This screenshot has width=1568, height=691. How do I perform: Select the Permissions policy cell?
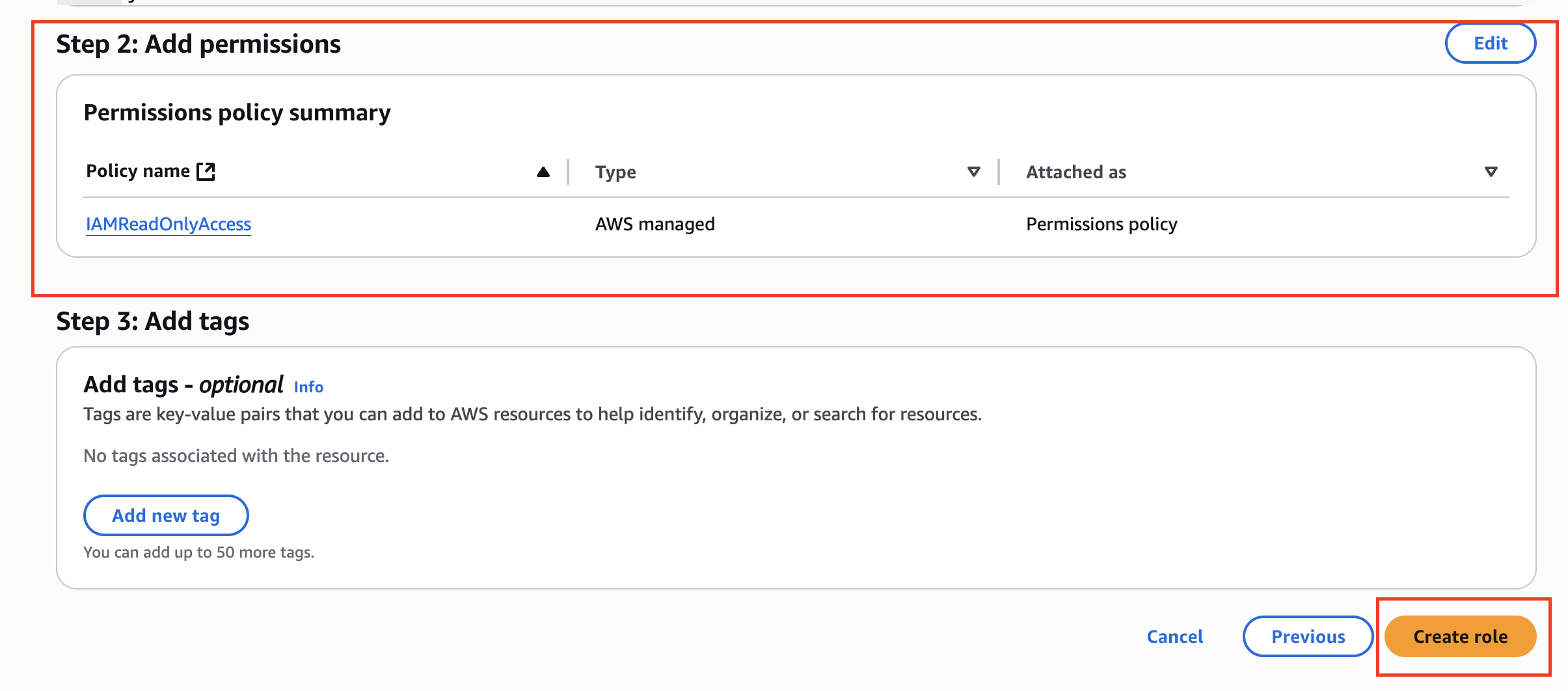tap(1102, 224)
